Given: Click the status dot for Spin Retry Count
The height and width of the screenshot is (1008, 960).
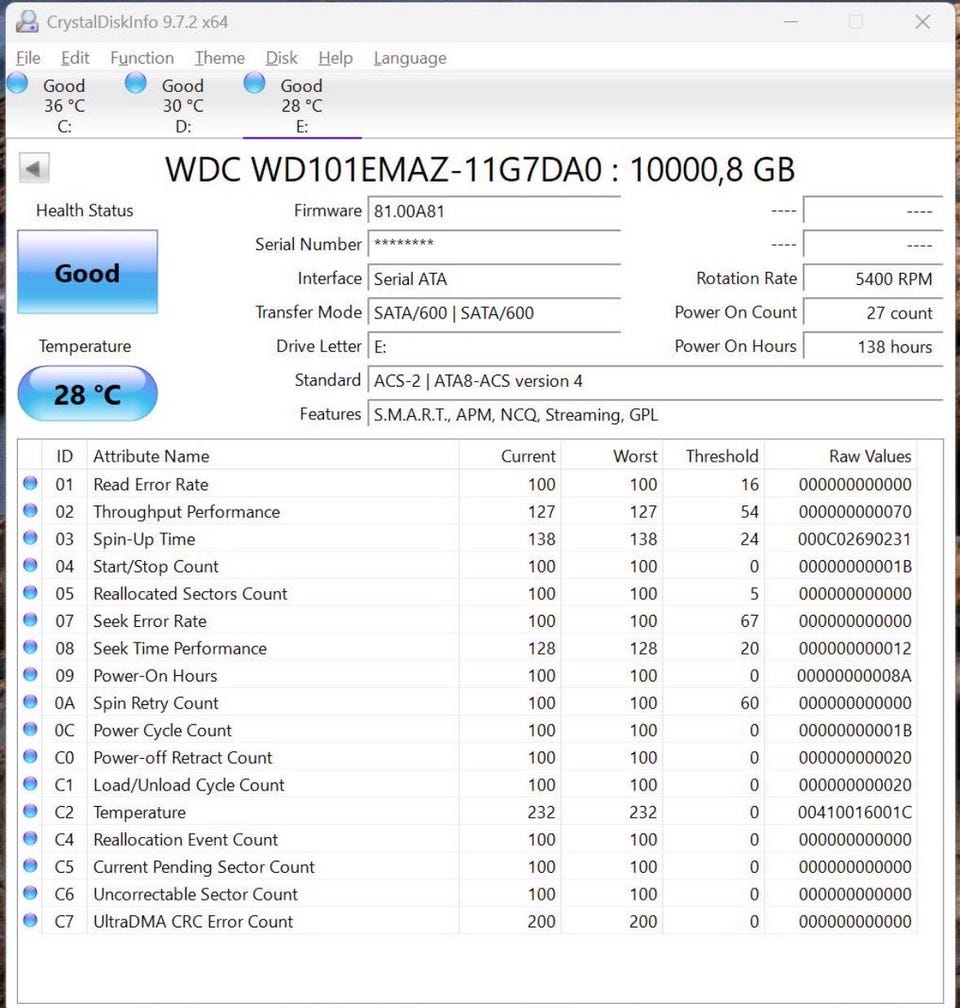Looking at the screenshot, I should pyautogui.click(x=30, y=701).
